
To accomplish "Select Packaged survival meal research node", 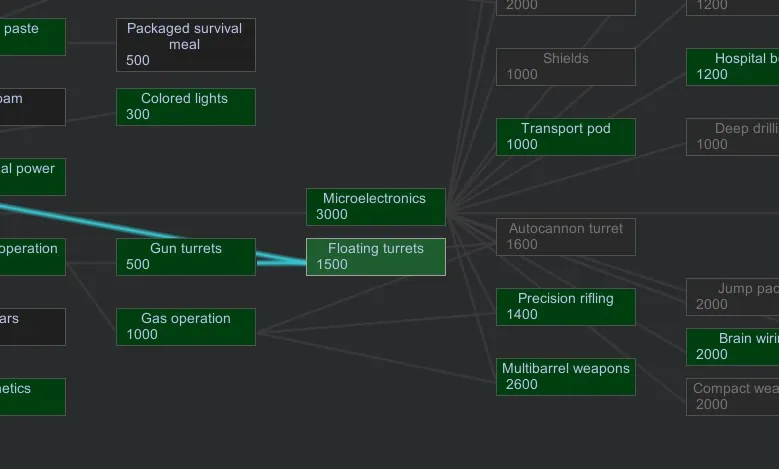I will (x=185, y=45).
